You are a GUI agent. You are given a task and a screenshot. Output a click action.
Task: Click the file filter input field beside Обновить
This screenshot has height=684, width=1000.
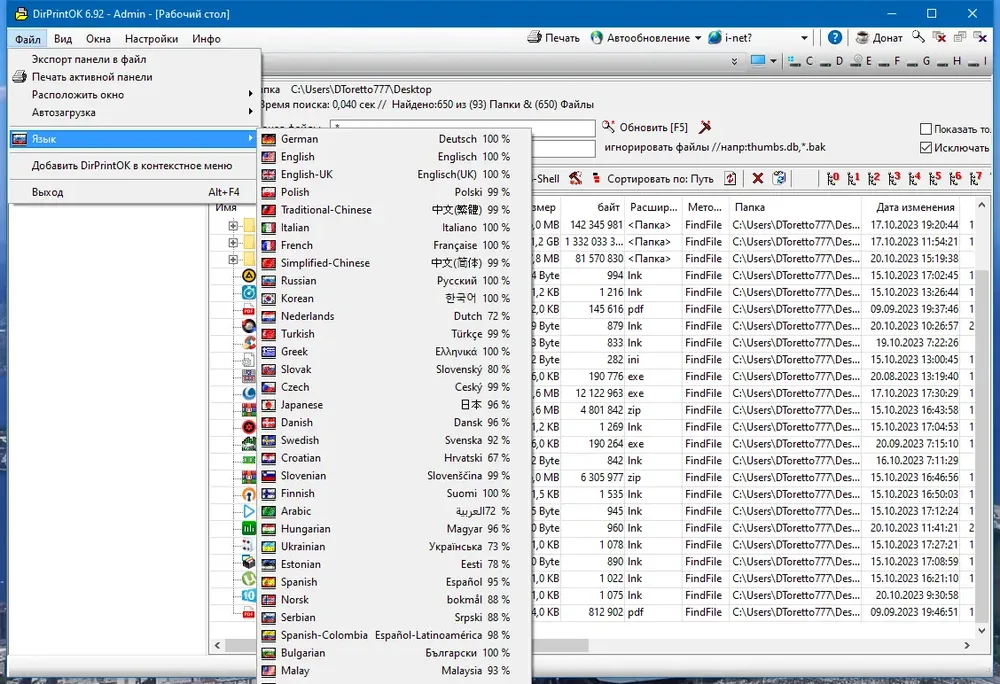point(462,127)
